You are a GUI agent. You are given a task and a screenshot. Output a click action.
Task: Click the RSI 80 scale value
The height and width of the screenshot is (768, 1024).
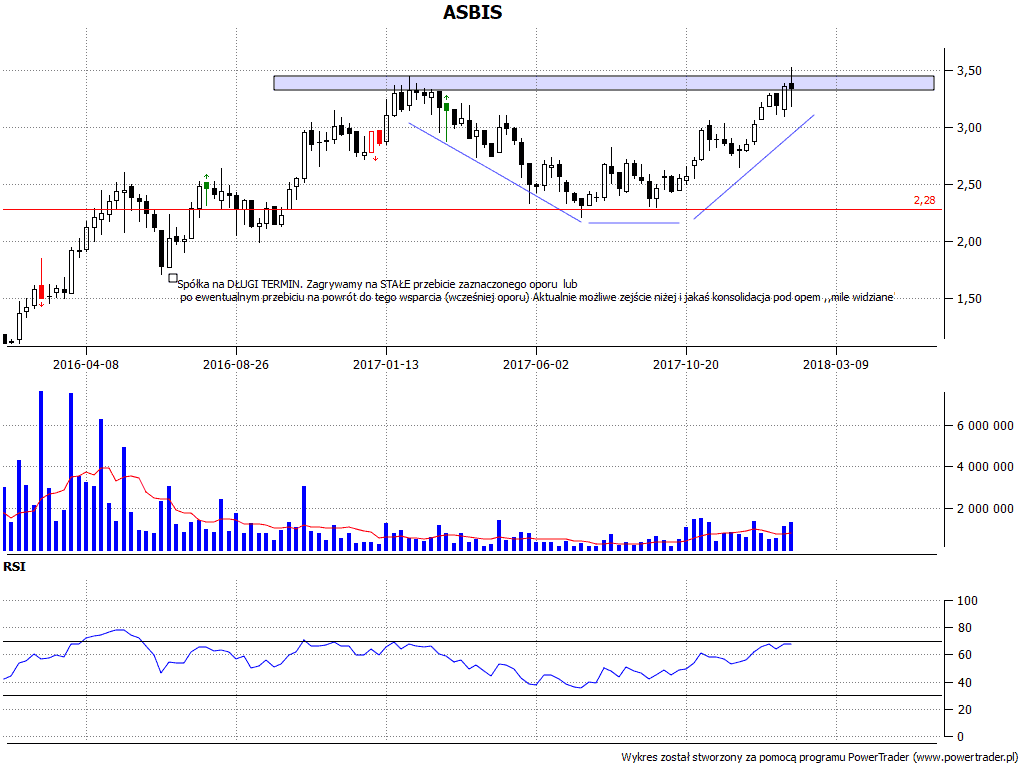point(964,628)
